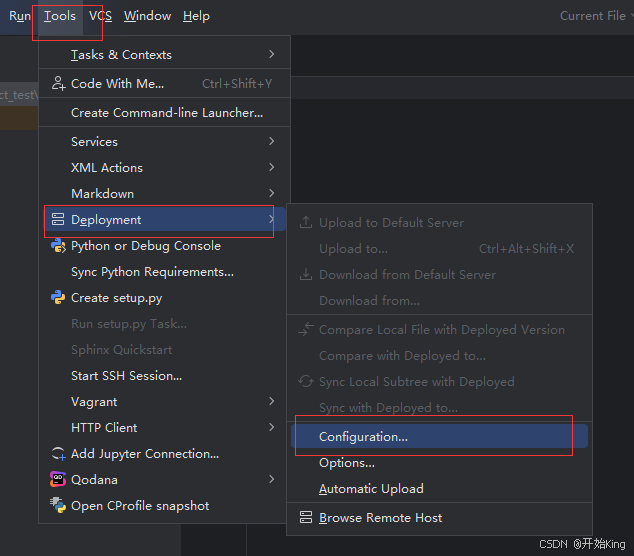This screenshot has width=634, height=556.
Task: Expand the Vagrant submenu arrow
Action: click(x=272, y=401)
